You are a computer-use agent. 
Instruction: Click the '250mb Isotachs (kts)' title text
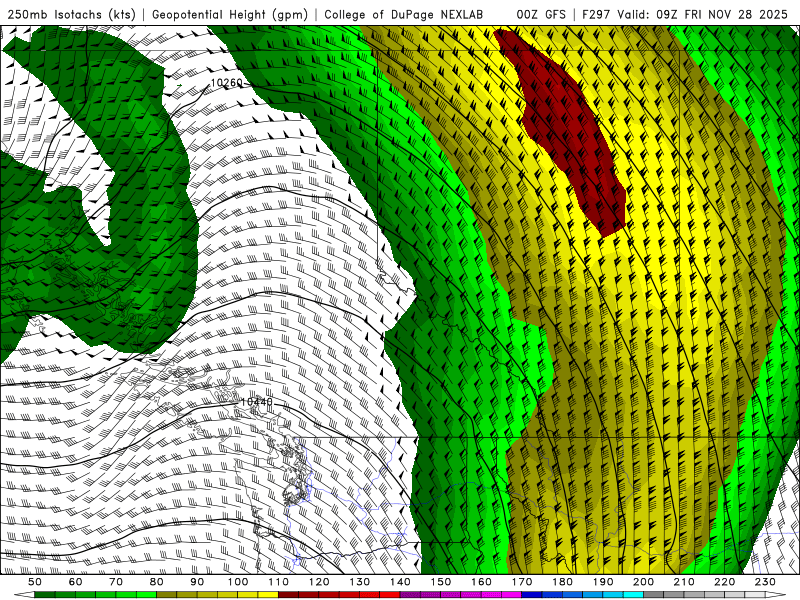(71, 15)
